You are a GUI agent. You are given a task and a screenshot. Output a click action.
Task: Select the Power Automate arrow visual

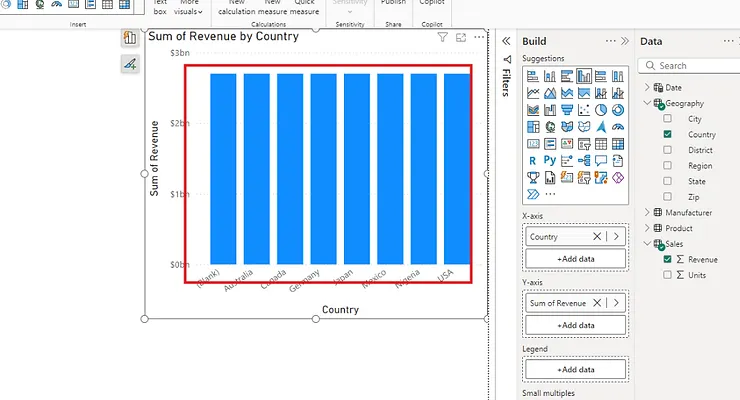click(x=533, y=194)
